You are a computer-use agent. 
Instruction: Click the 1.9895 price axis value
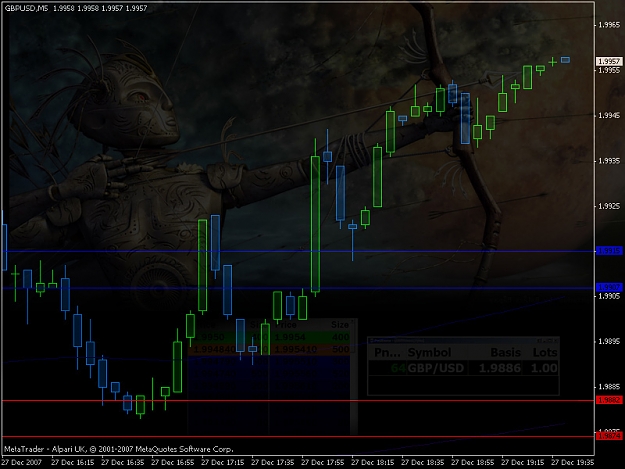click(609, 341)
